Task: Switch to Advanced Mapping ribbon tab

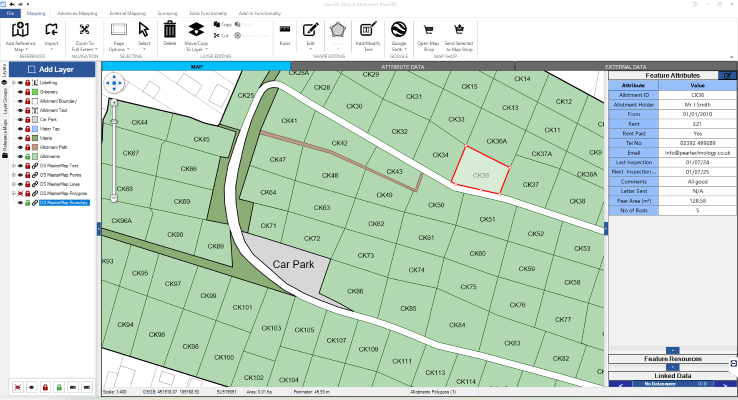Action: (x=77, y=13)
